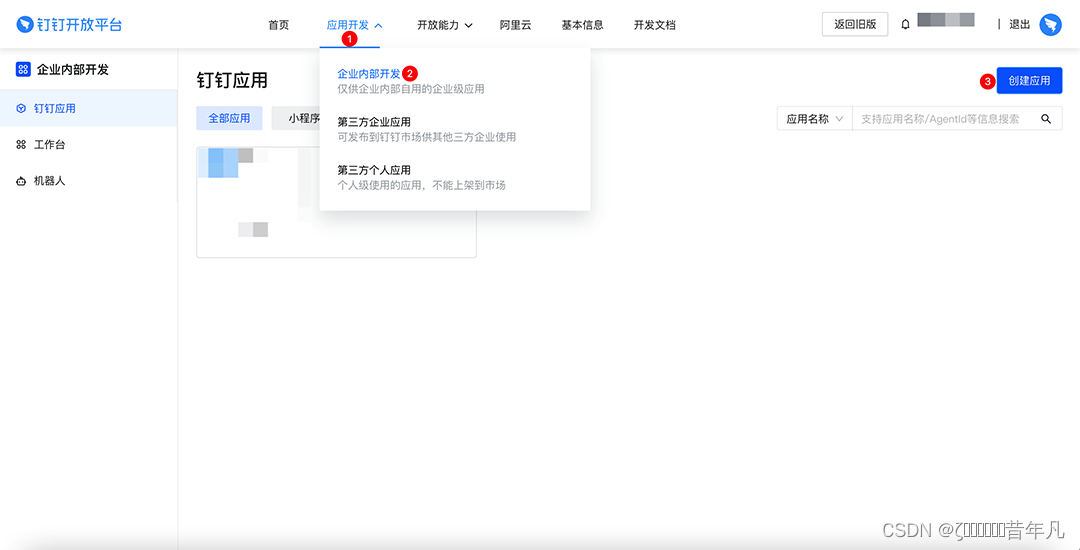Image resolution: width=1080 pixels, height=550 pixels.
Task: Open 开发文档 in top navigation
Action: (654, 25)
